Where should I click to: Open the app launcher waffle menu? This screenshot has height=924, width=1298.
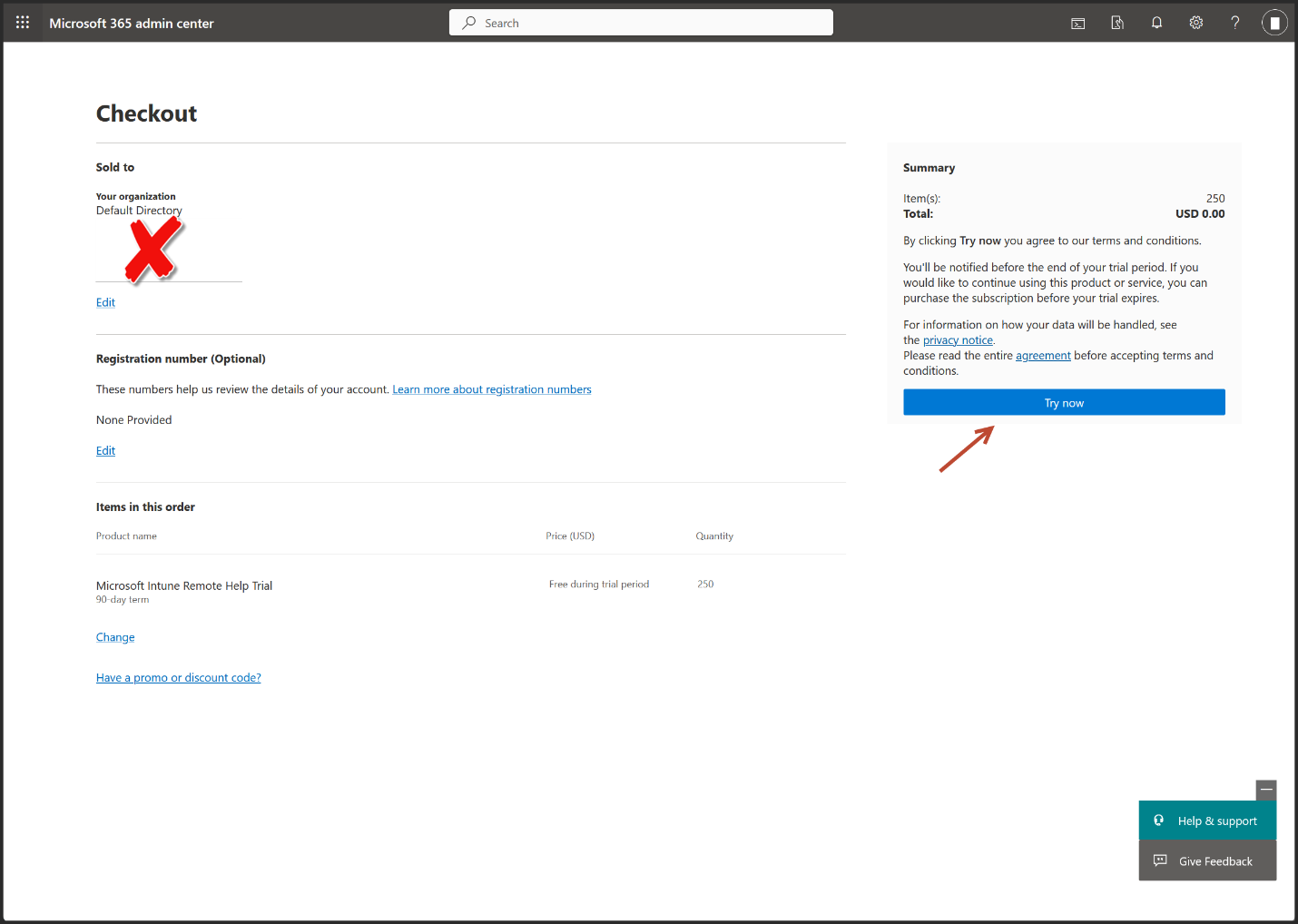(x=23, y=23)
